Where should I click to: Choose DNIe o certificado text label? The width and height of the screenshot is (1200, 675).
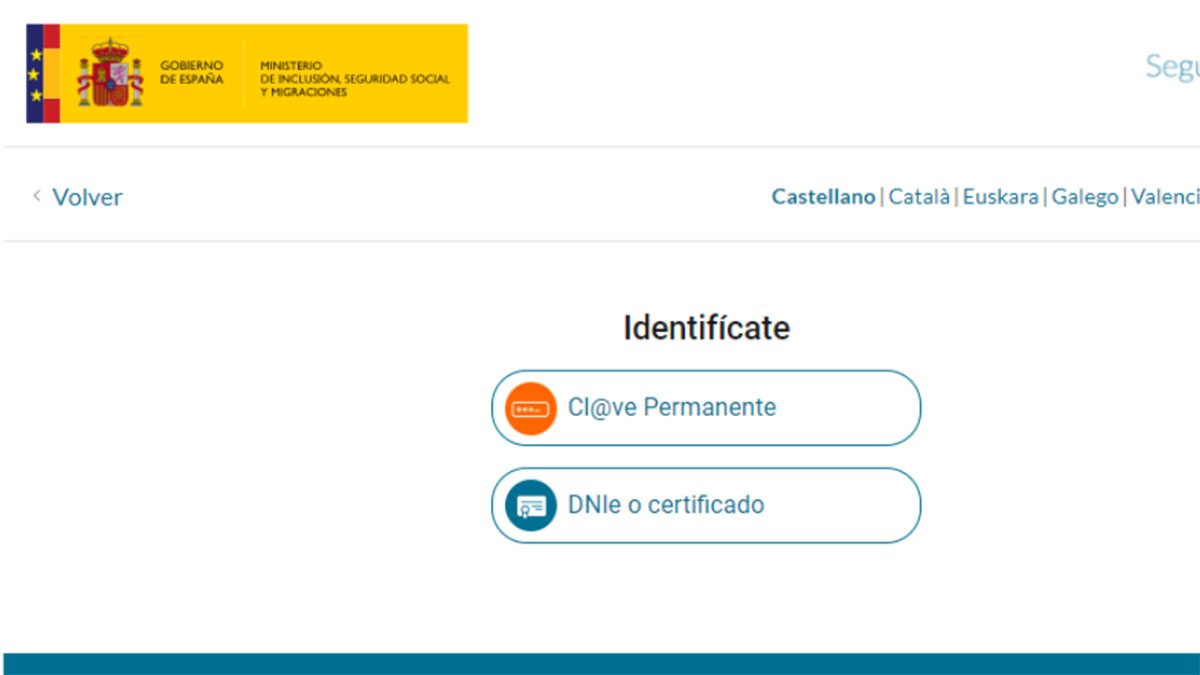point(665,505)
